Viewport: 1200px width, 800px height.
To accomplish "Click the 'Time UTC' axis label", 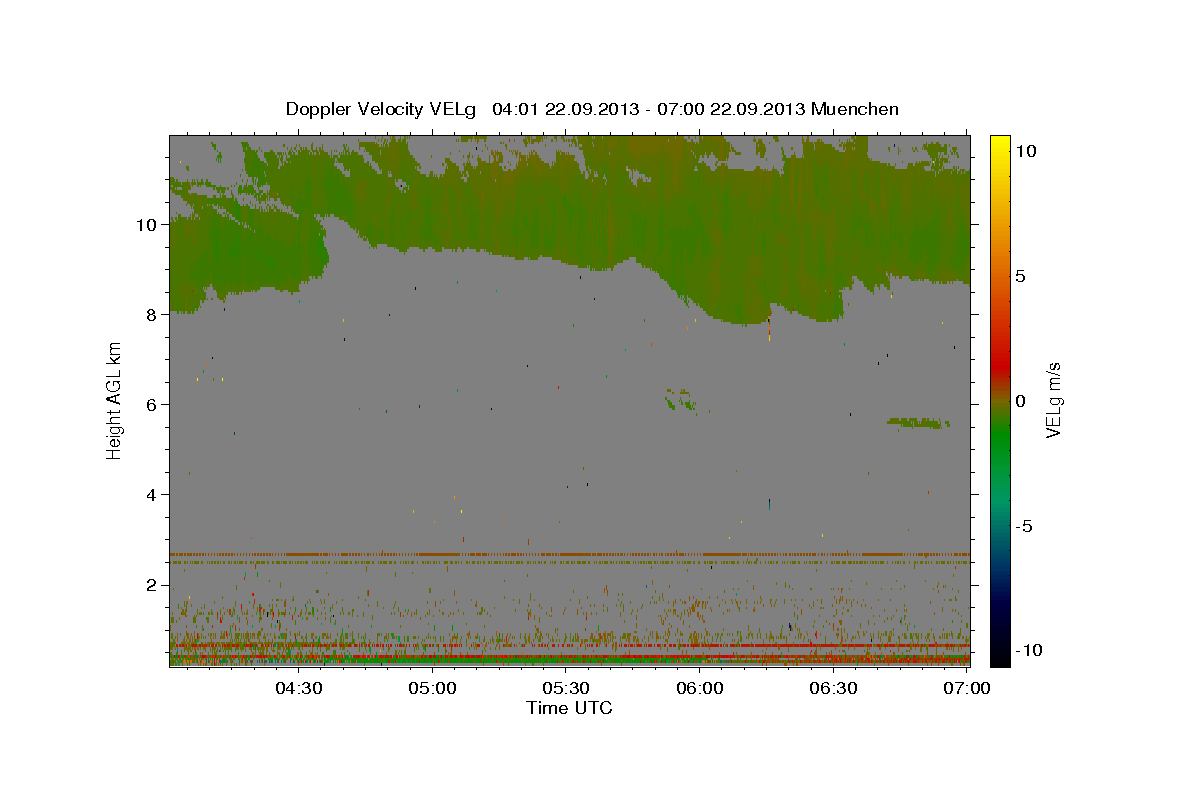I will [569, 708].
